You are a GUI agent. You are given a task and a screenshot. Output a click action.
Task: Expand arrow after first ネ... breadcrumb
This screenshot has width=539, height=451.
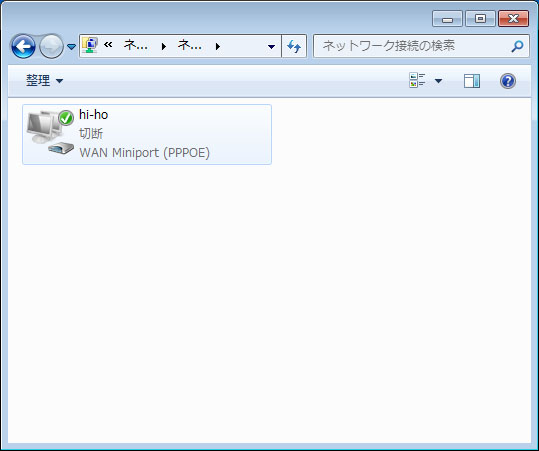point(164,46)
